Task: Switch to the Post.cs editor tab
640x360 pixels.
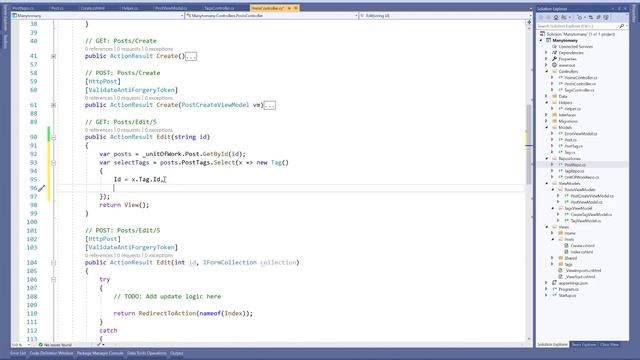Action: pos(57,8)
